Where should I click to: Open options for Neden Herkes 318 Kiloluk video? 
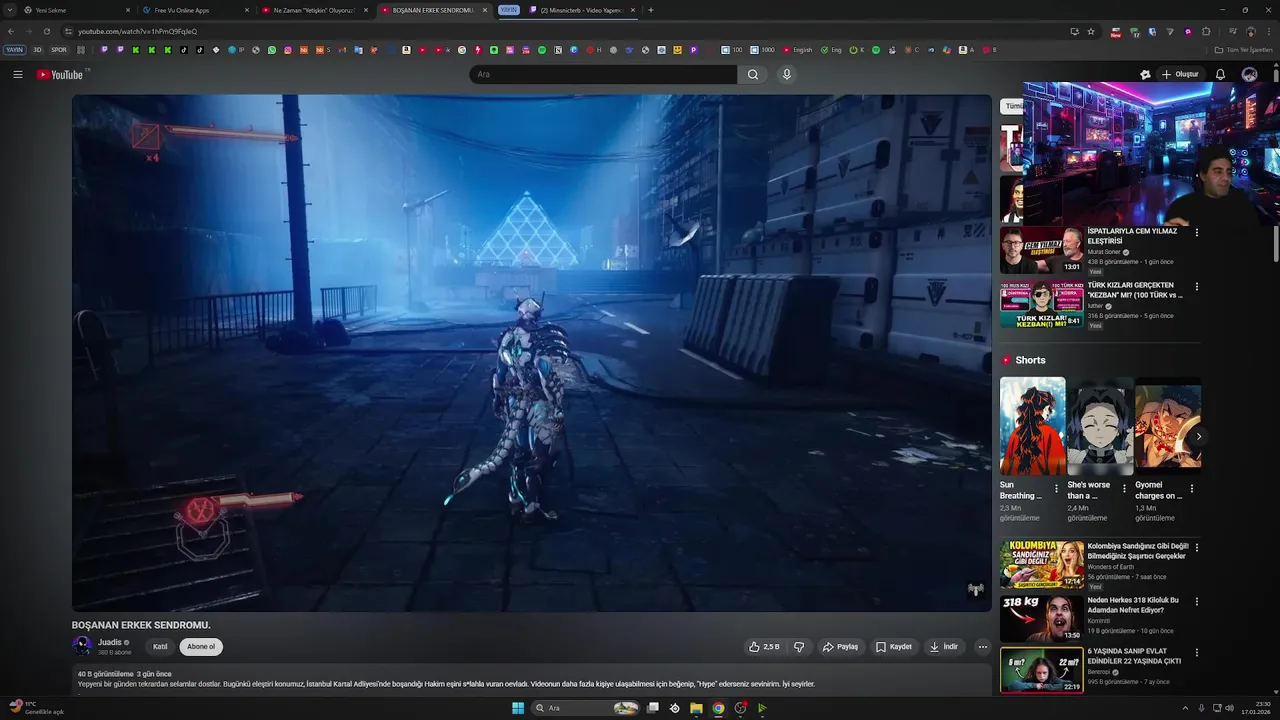click(x=1197, y=601)
